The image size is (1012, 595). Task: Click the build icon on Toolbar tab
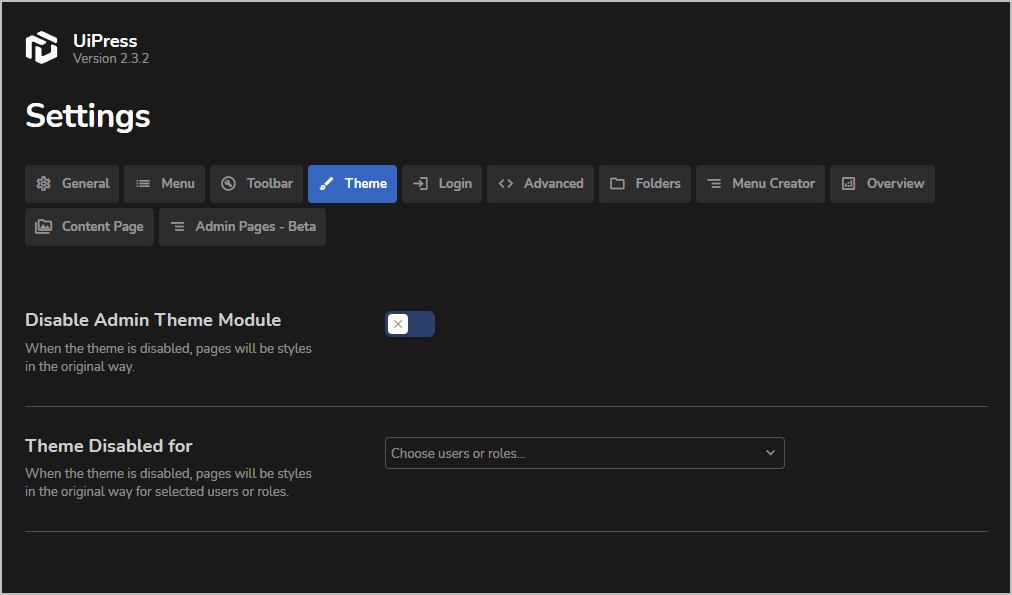pos(228,184)
